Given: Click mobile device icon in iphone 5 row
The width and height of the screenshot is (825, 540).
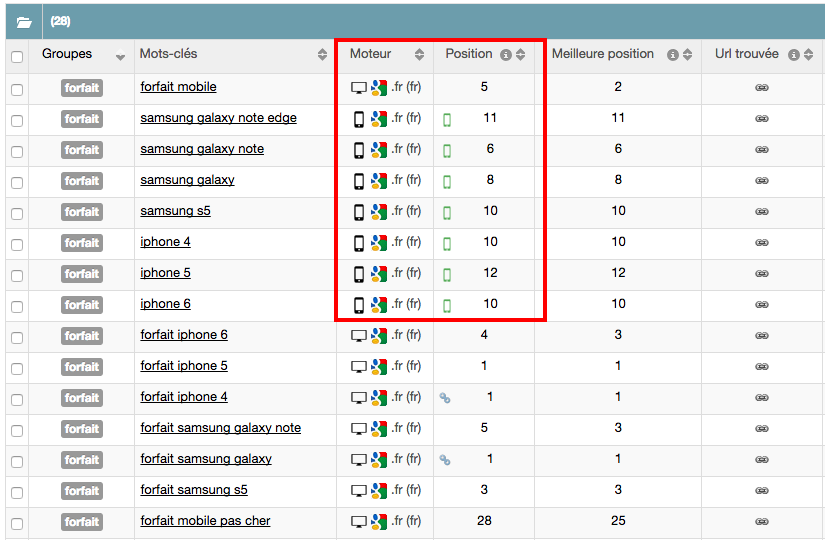Looking at the screenshot, I should click(359, 274).
